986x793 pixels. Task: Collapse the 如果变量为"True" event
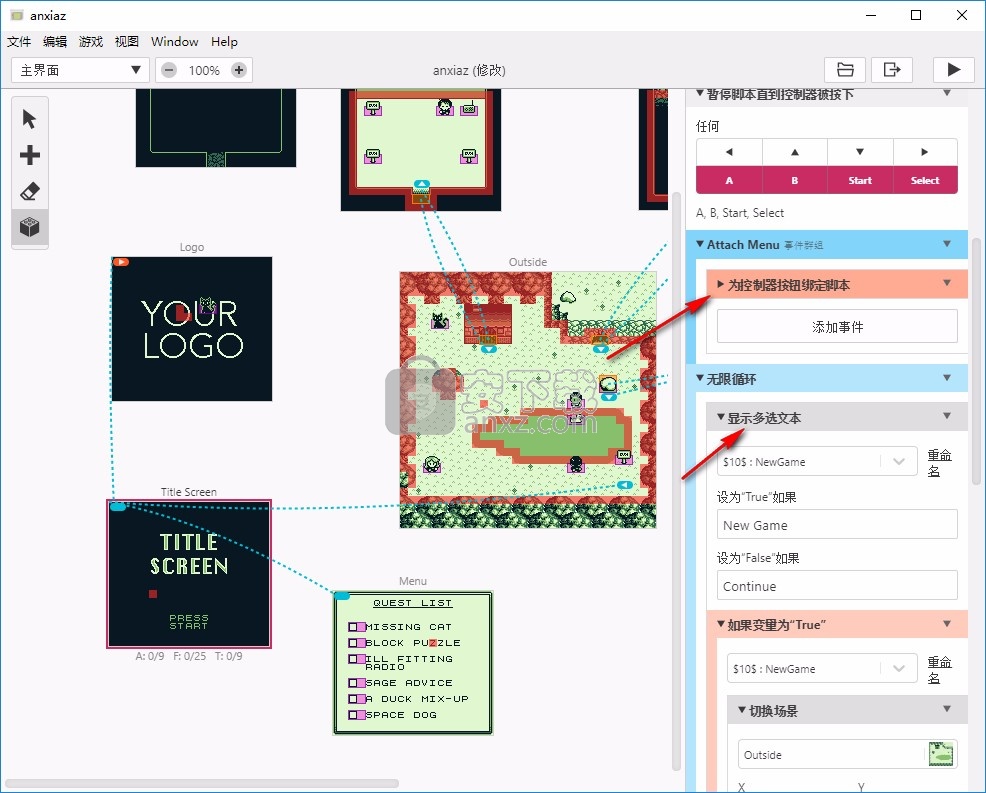[721, 624]
